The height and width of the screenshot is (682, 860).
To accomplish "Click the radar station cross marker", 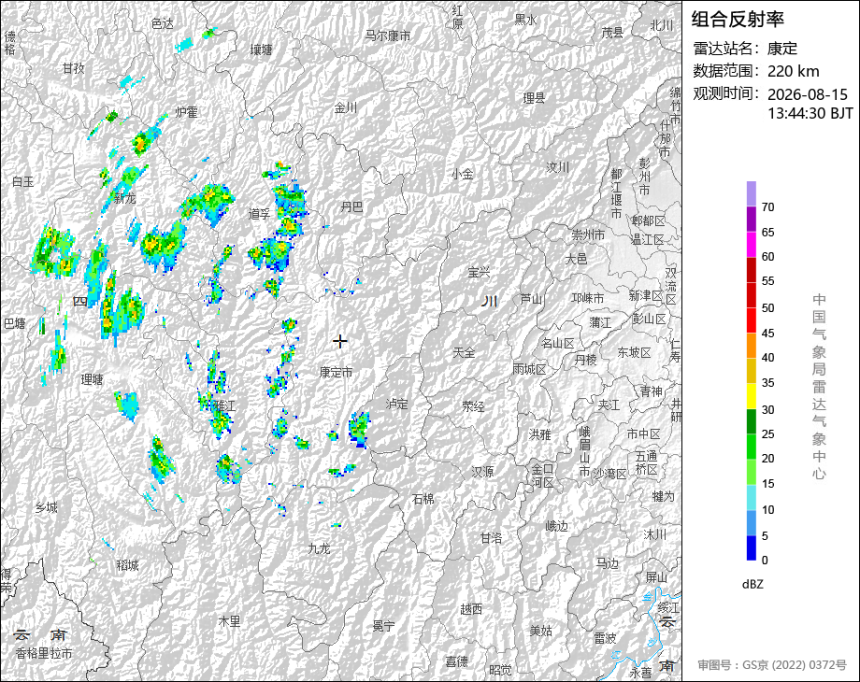I will pos(340,341).
